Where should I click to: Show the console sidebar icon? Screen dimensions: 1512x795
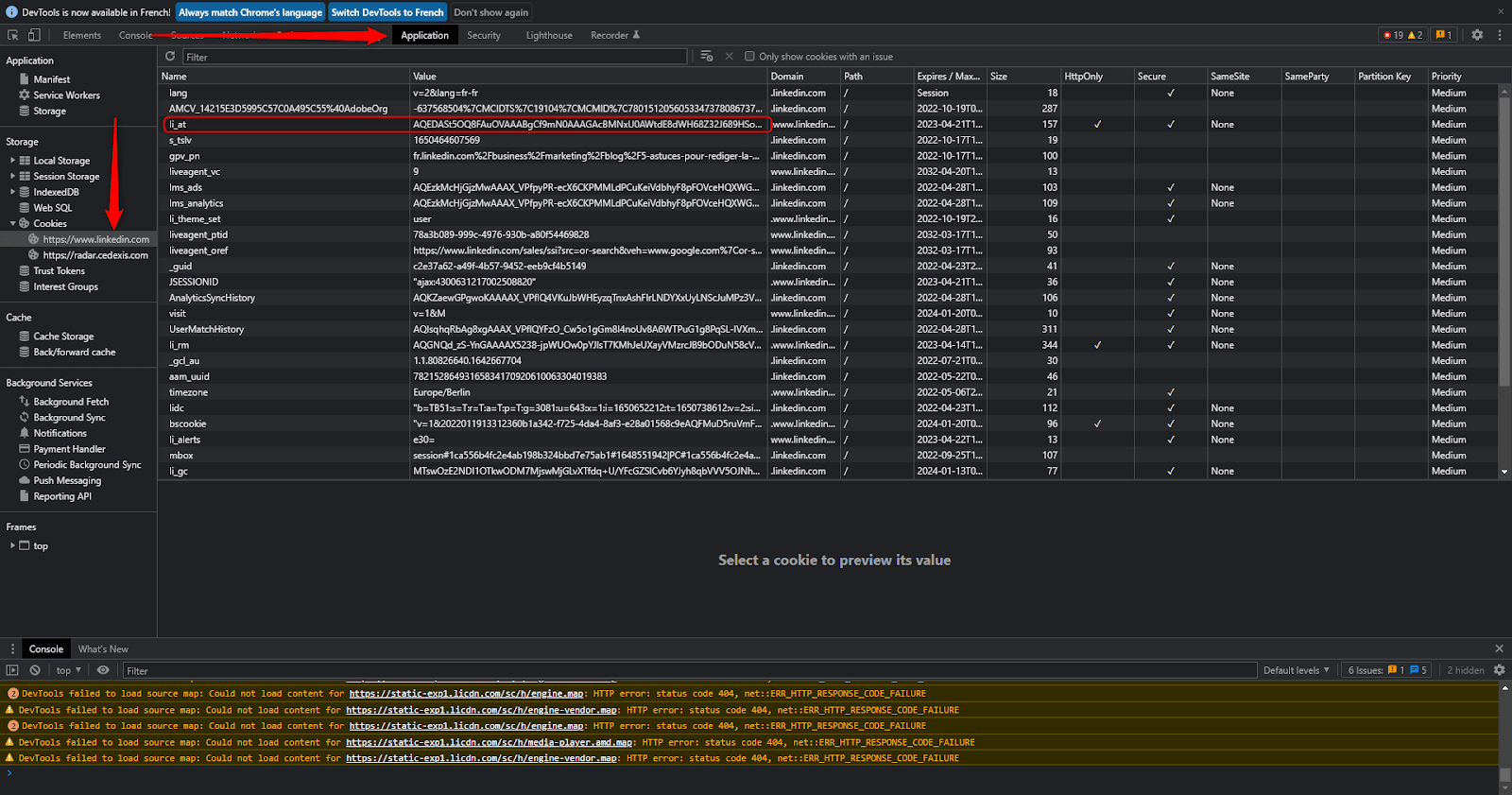point(12,670)
